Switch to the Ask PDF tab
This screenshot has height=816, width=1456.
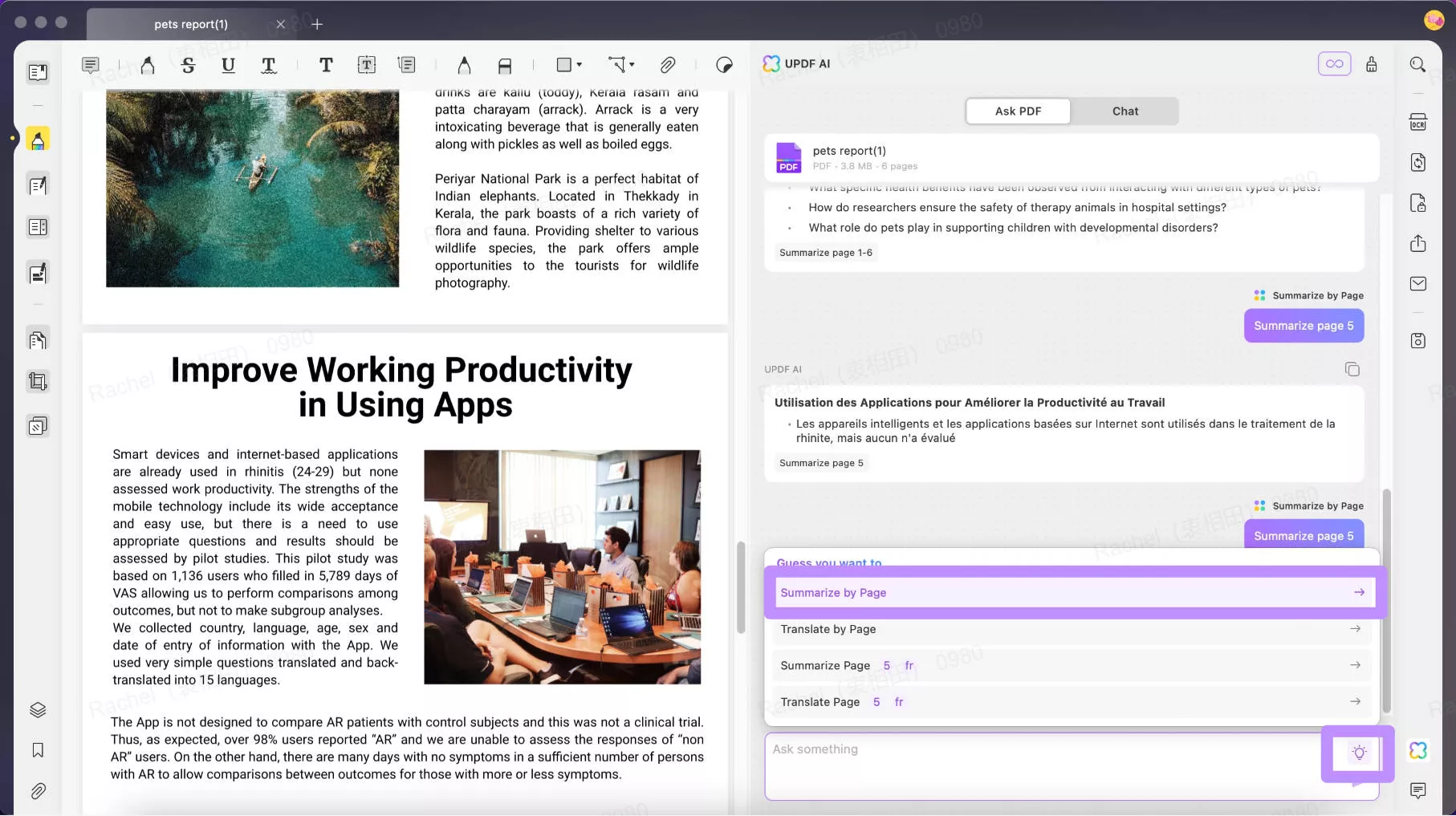(1018, 112)
